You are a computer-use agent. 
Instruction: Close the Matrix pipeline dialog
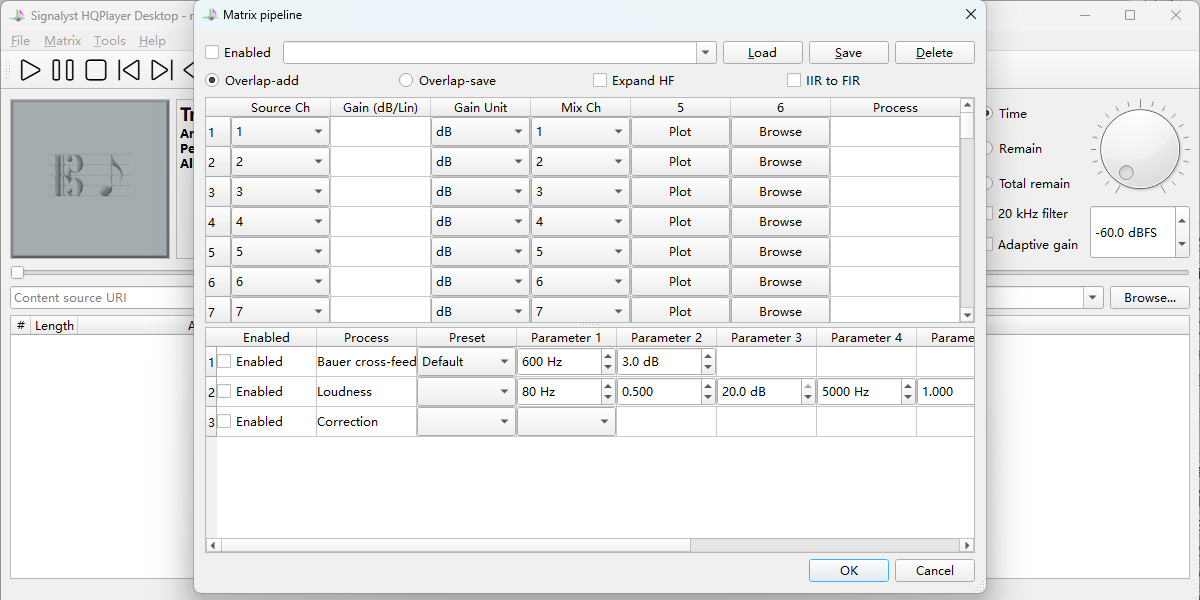970,15
